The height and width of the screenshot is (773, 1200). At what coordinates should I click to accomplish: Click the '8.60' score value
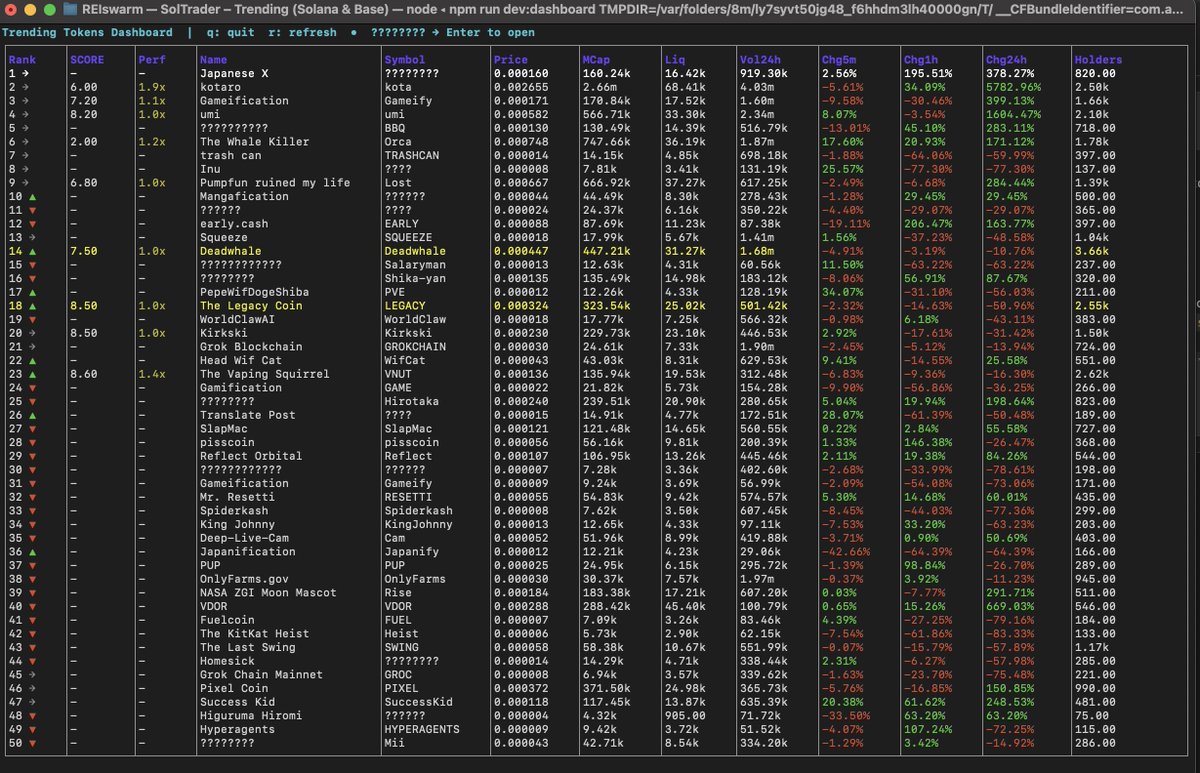pyautogui.click(x=83, y=374)
